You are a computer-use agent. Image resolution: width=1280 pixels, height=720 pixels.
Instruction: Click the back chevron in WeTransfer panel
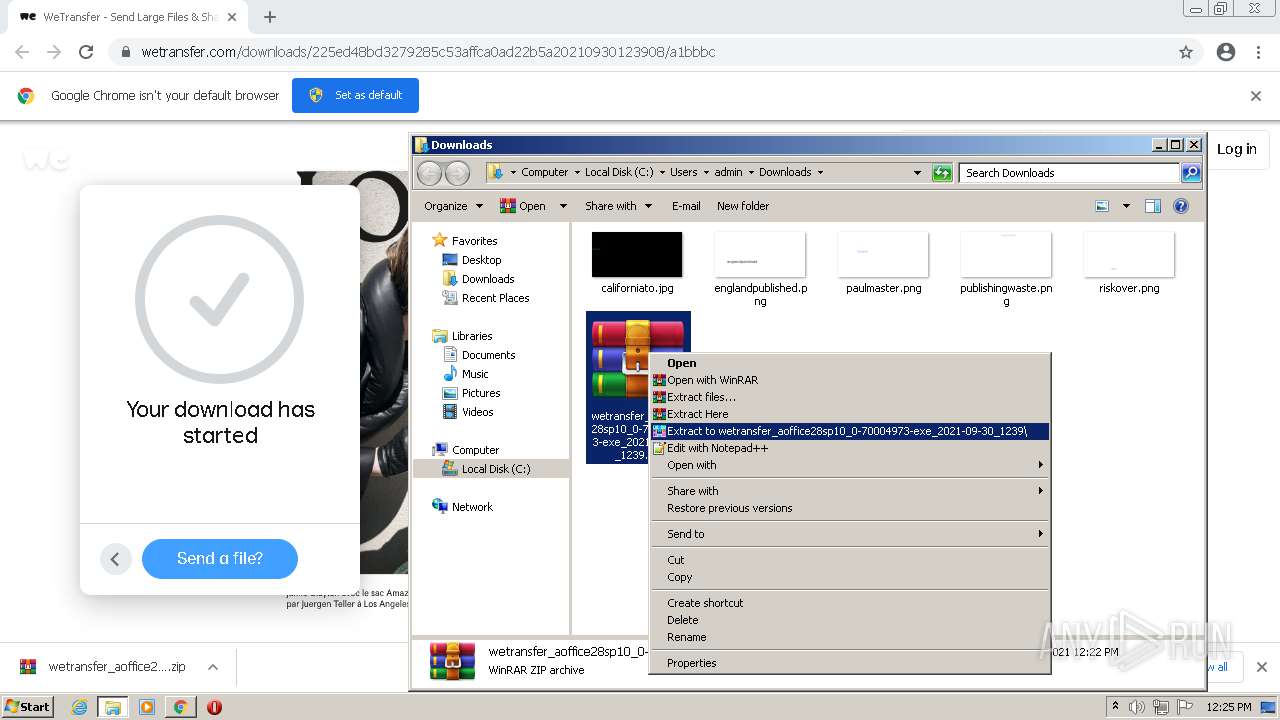(115, 559)
